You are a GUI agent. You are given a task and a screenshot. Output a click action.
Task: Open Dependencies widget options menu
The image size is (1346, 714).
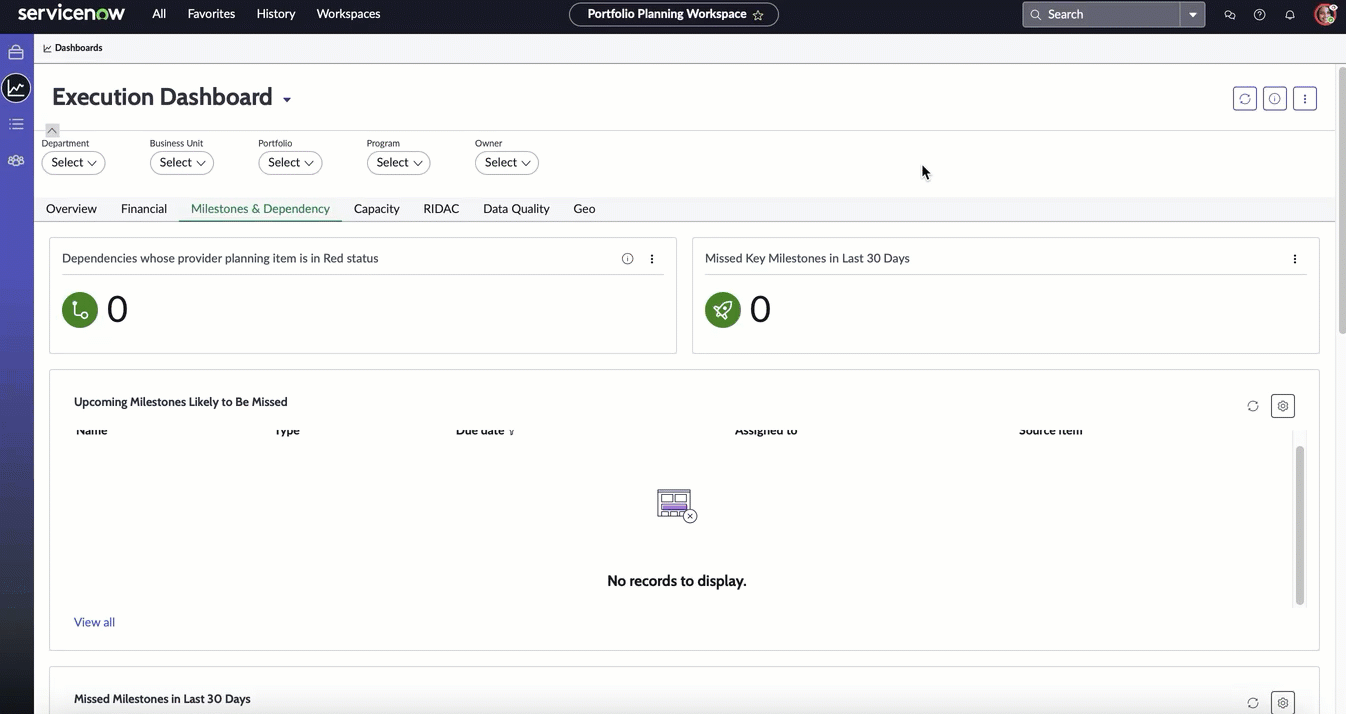[652, 259]
